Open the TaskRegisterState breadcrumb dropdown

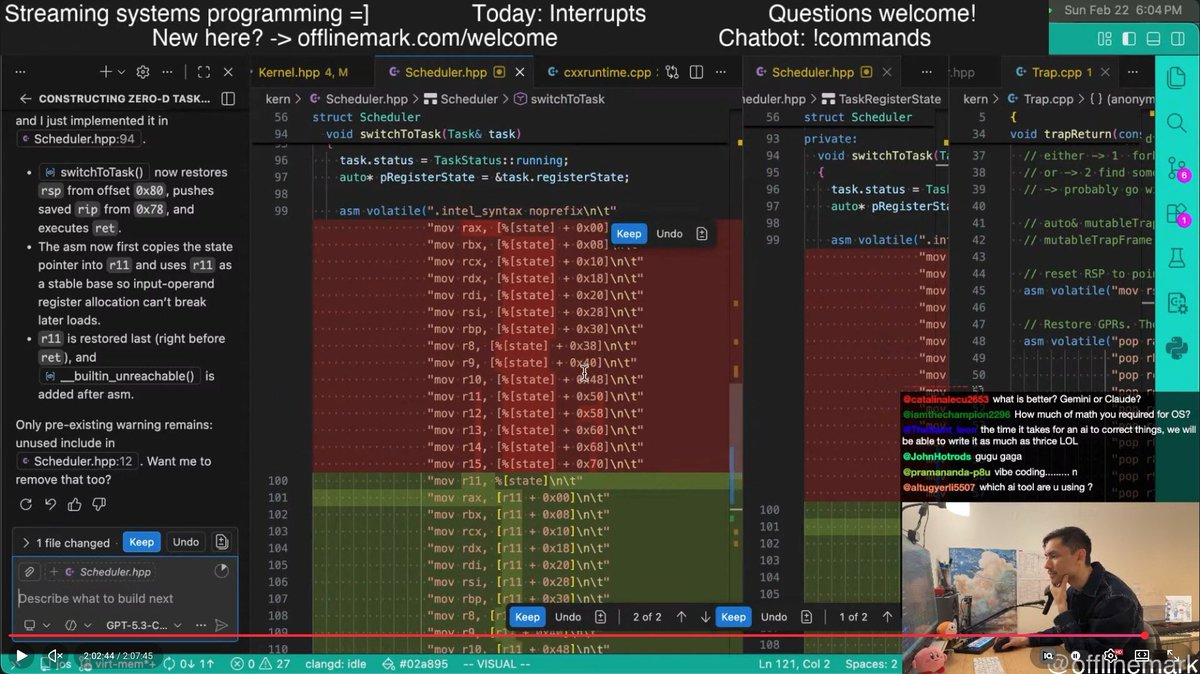881,99
